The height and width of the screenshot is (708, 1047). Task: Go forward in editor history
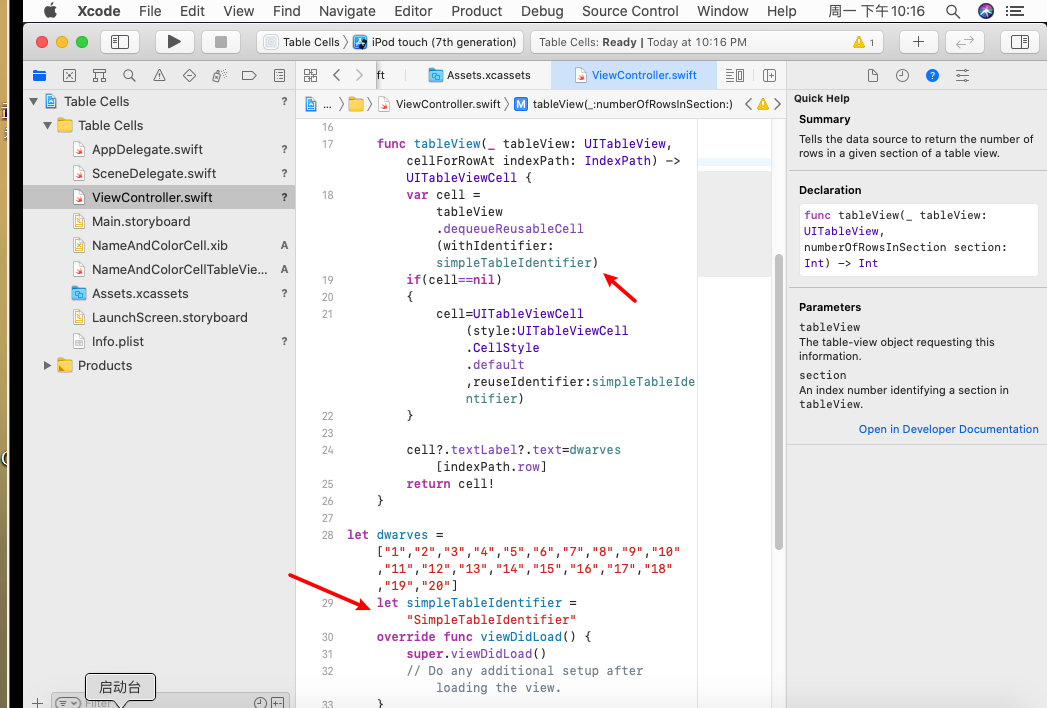coord(359,75)
